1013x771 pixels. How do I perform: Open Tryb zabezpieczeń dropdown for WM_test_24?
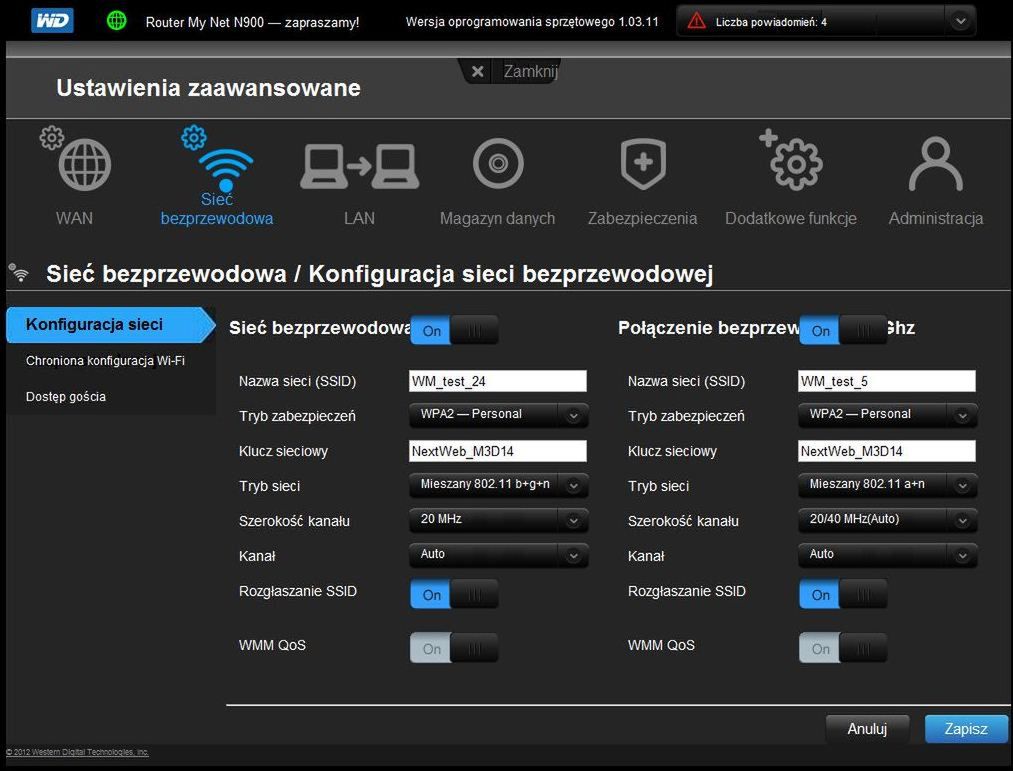click(x=498, y=415)
